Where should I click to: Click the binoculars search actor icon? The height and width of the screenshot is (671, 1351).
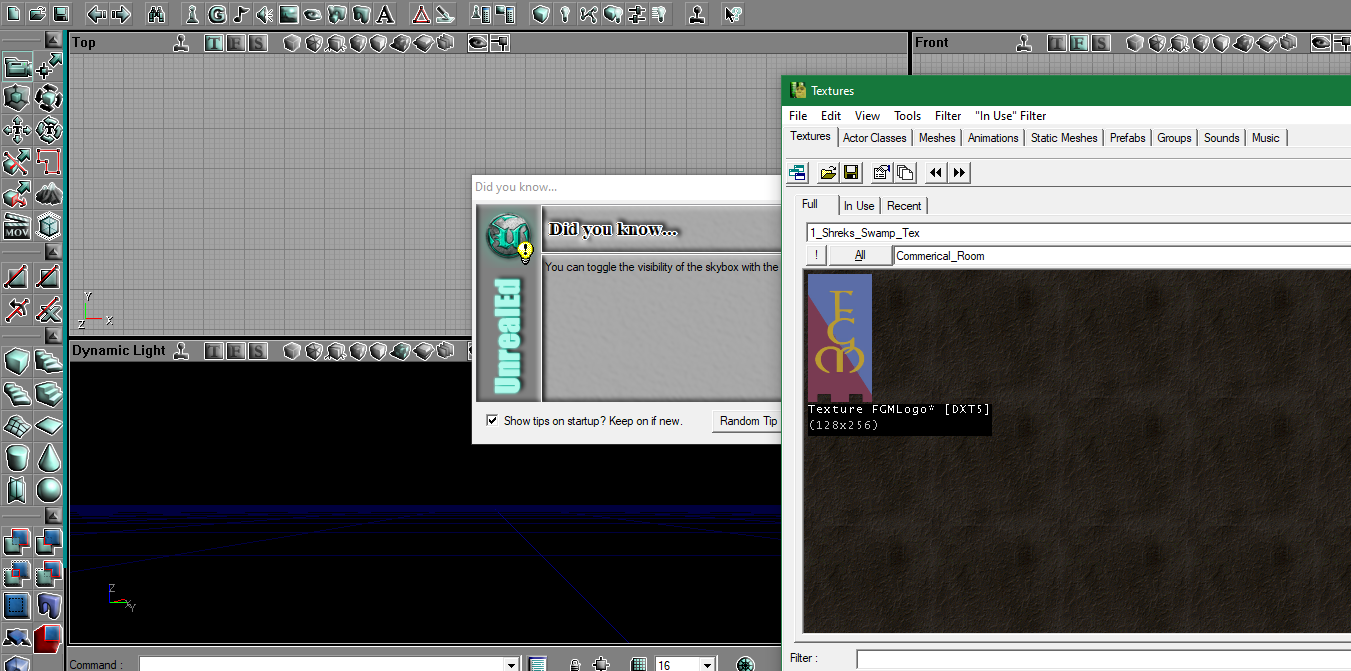click(156, 14)
